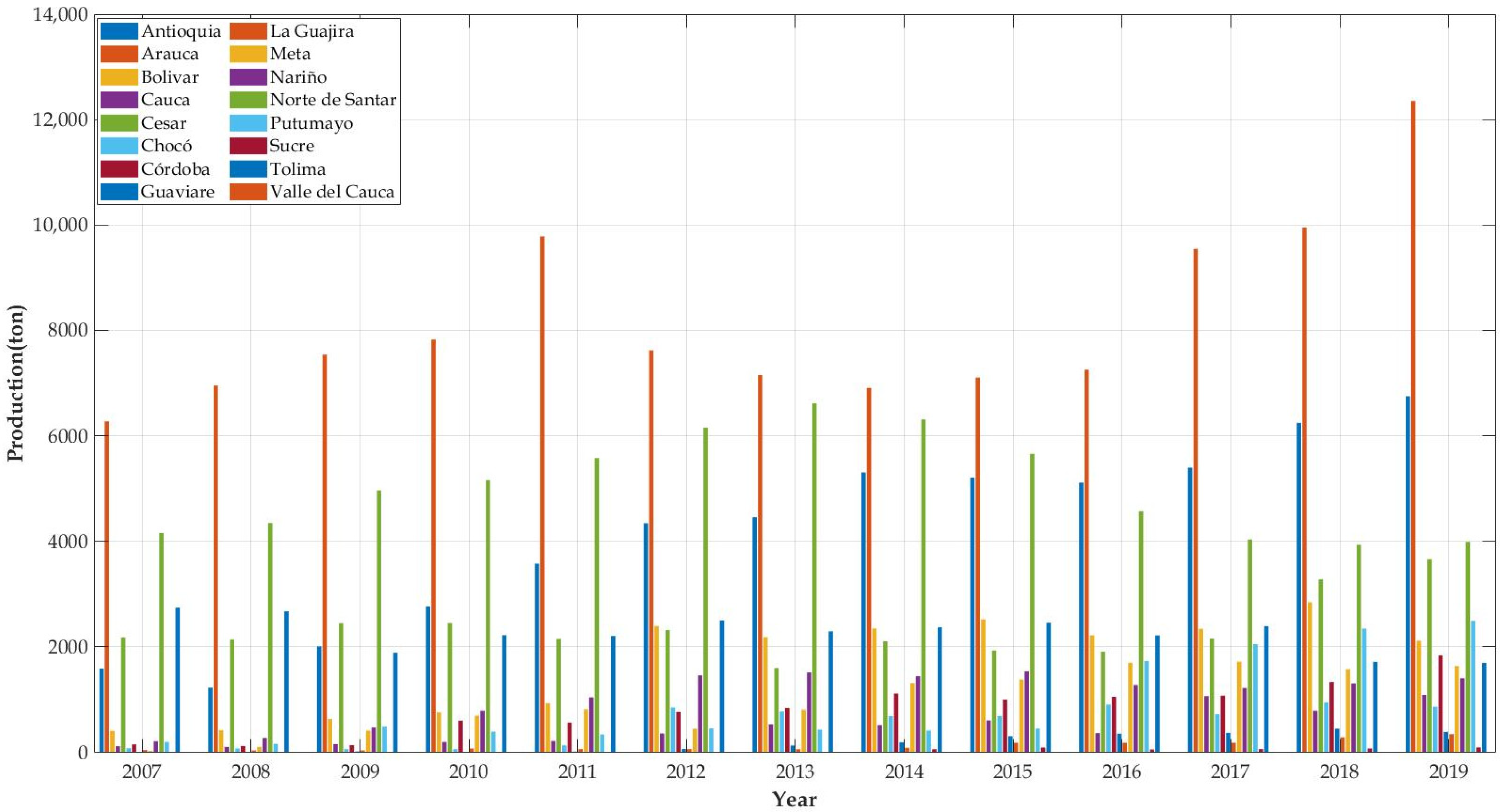This screenshot has height=812, width=1500.
Task: Select the Valle del Cauca legend label
Action: (332, 192)
